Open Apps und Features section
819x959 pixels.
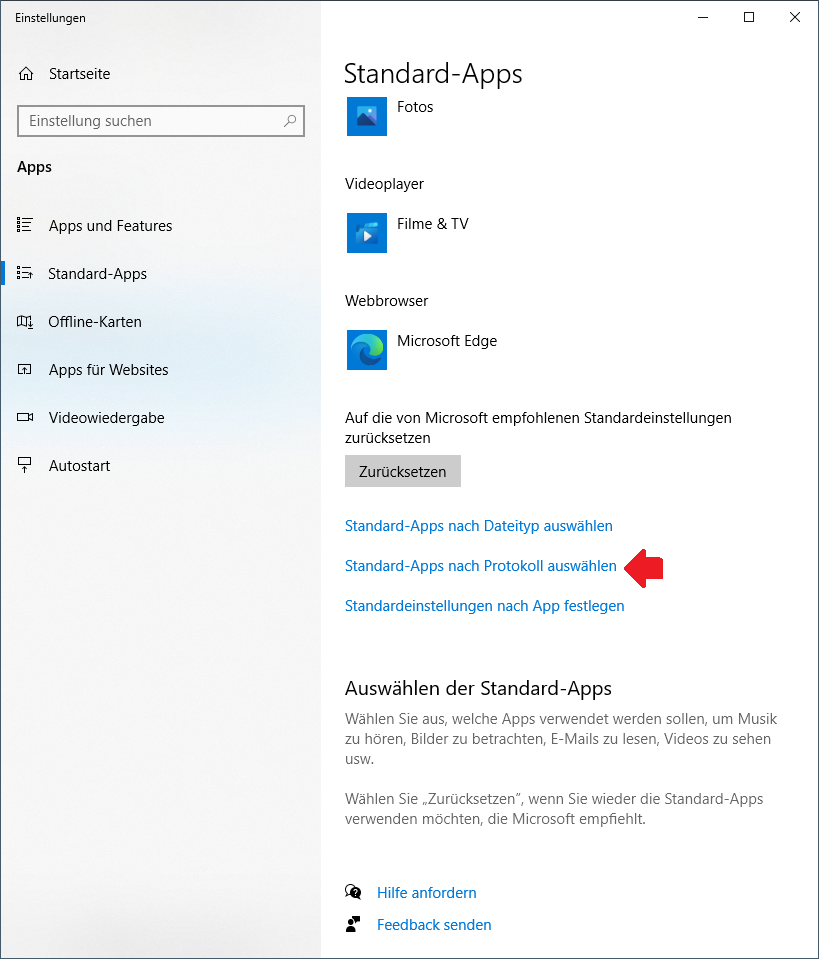(x=110, y=226)
